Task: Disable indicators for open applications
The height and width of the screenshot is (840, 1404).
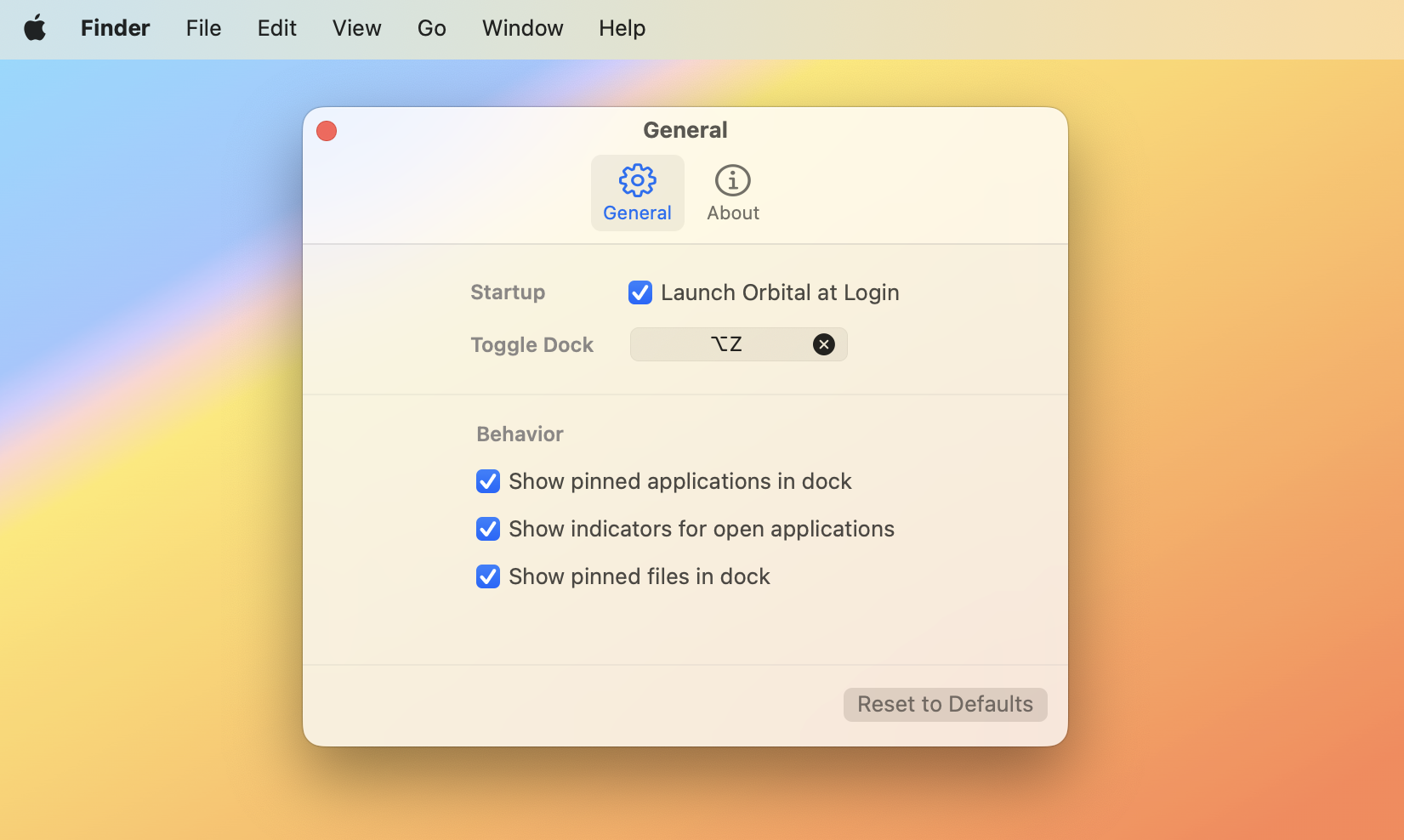Action: [488, 529]
